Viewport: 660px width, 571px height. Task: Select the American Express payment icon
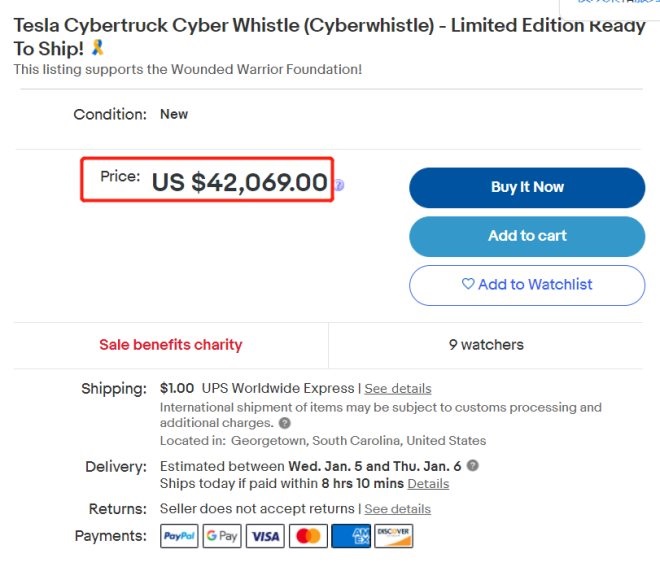tap(351, 537)
